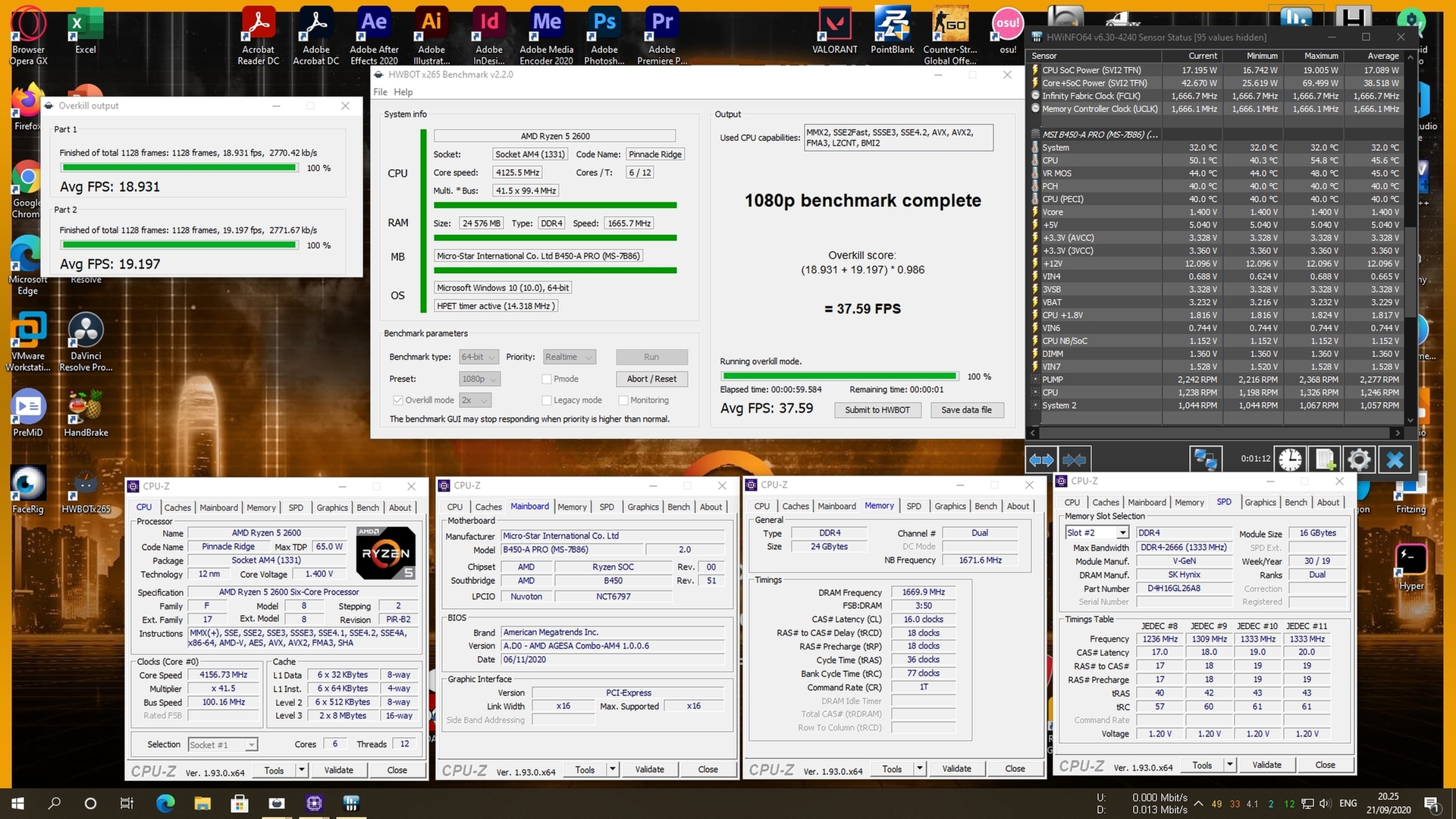Open the Excel desktop shortcut

pyautogui.click(x=86, y=30)
